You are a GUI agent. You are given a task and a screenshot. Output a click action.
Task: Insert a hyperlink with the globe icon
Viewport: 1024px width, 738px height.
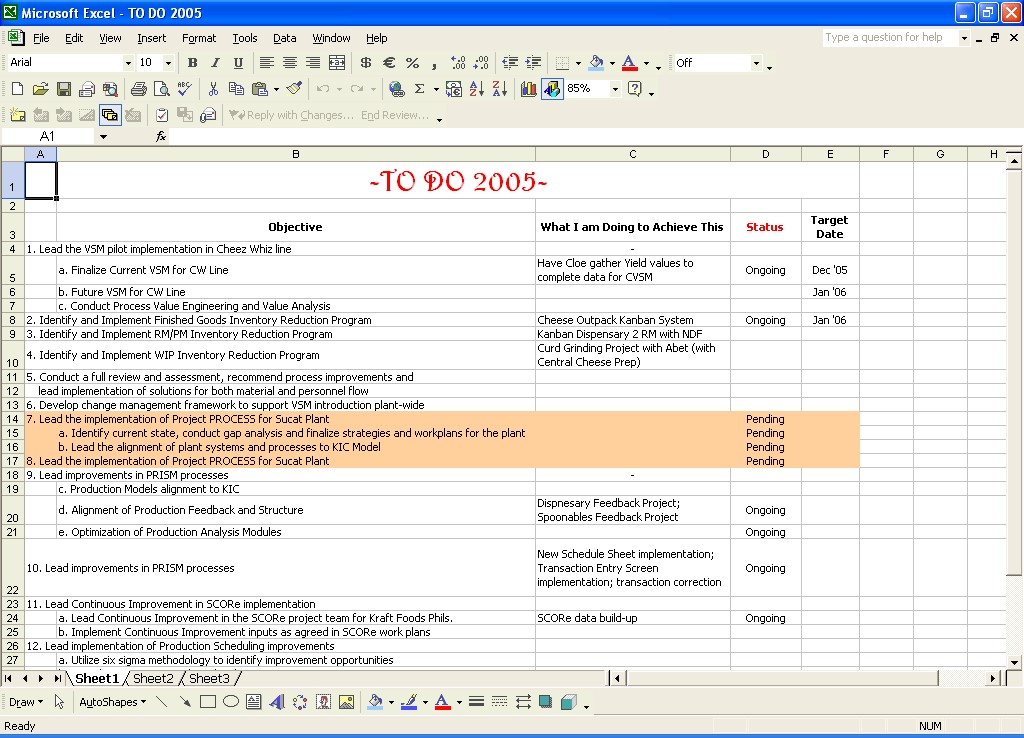coord(396,89)
